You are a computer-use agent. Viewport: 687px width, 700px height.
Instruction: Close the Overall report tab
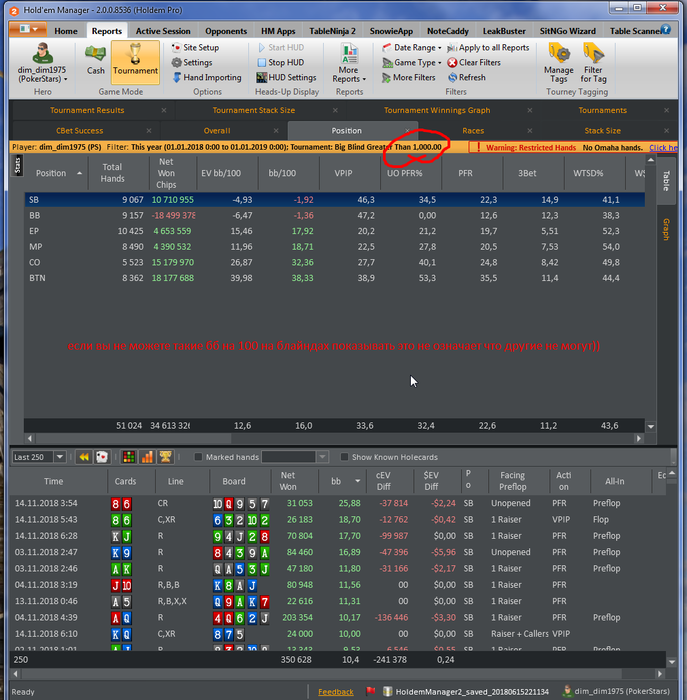coord(276,131)
